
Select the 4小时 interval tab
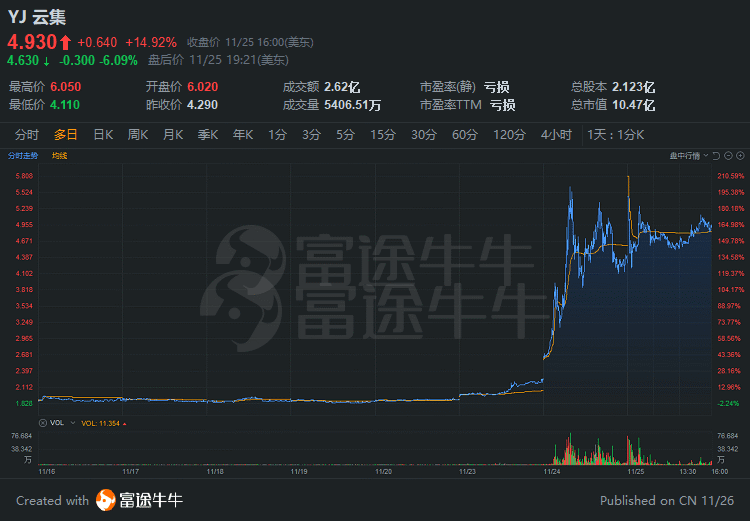556,135
